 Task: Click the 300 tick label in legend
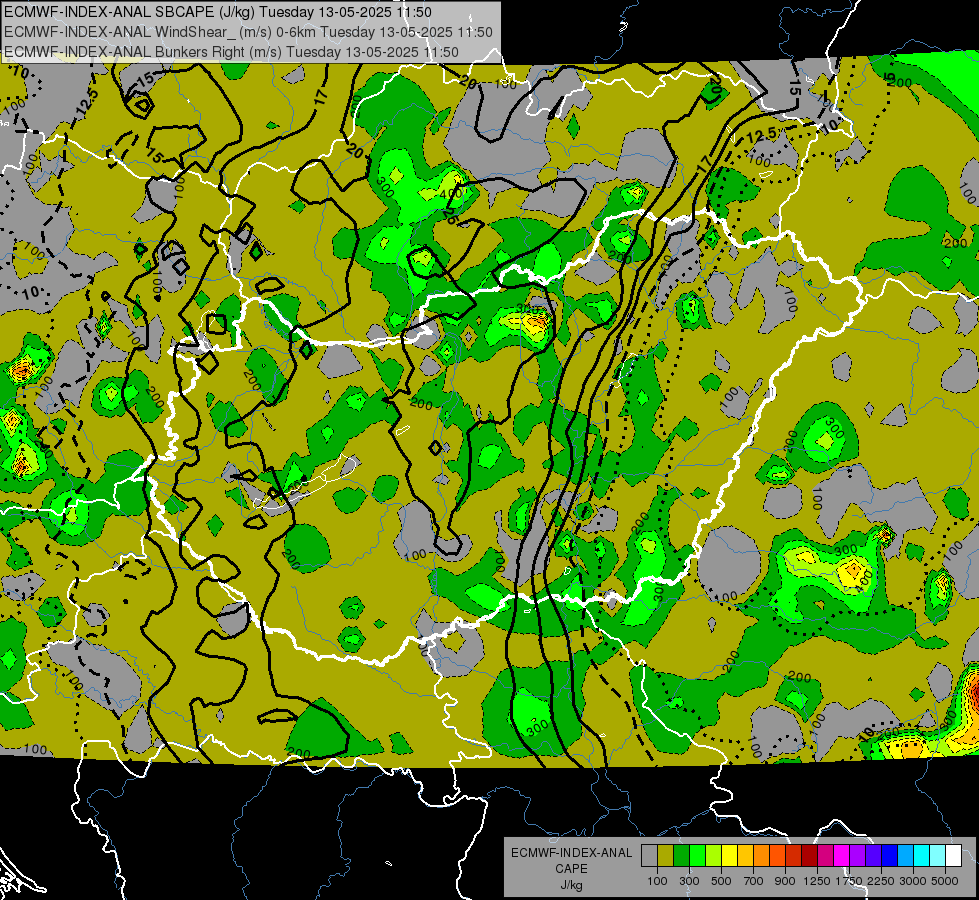point(689,881)
